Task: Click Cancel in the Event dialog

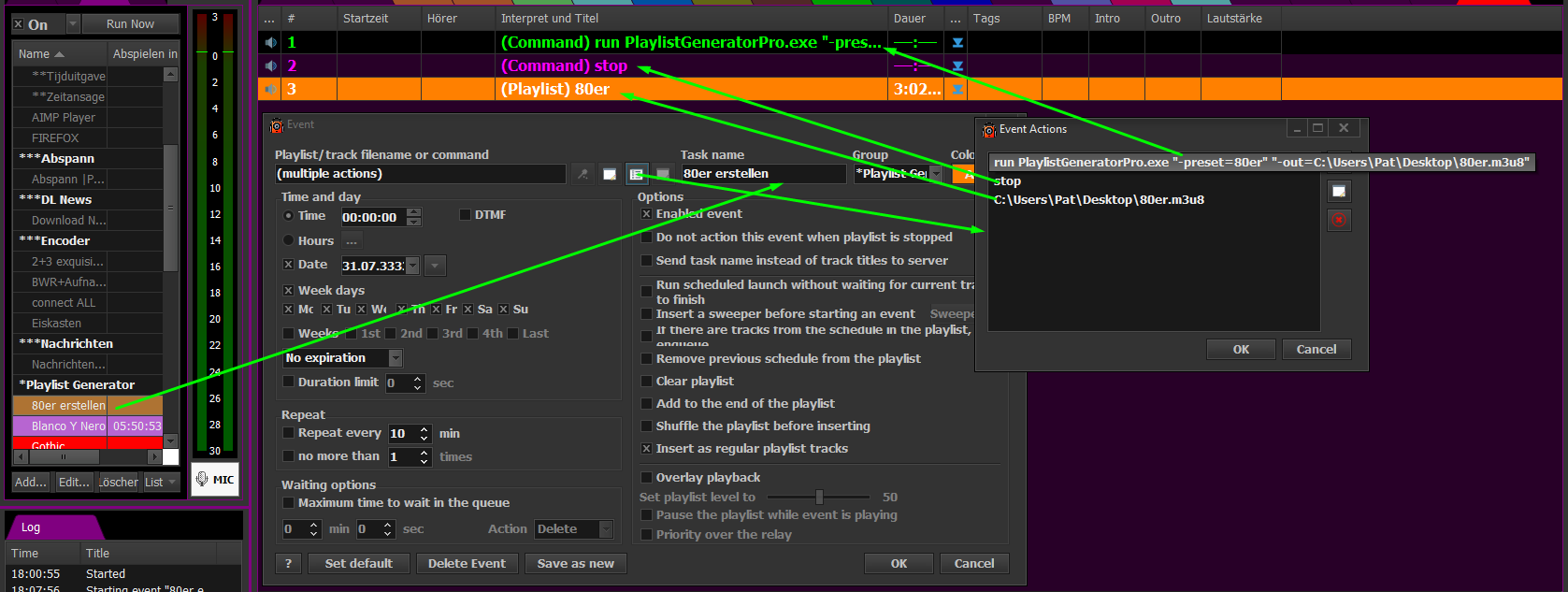Action: pos(974,564)
